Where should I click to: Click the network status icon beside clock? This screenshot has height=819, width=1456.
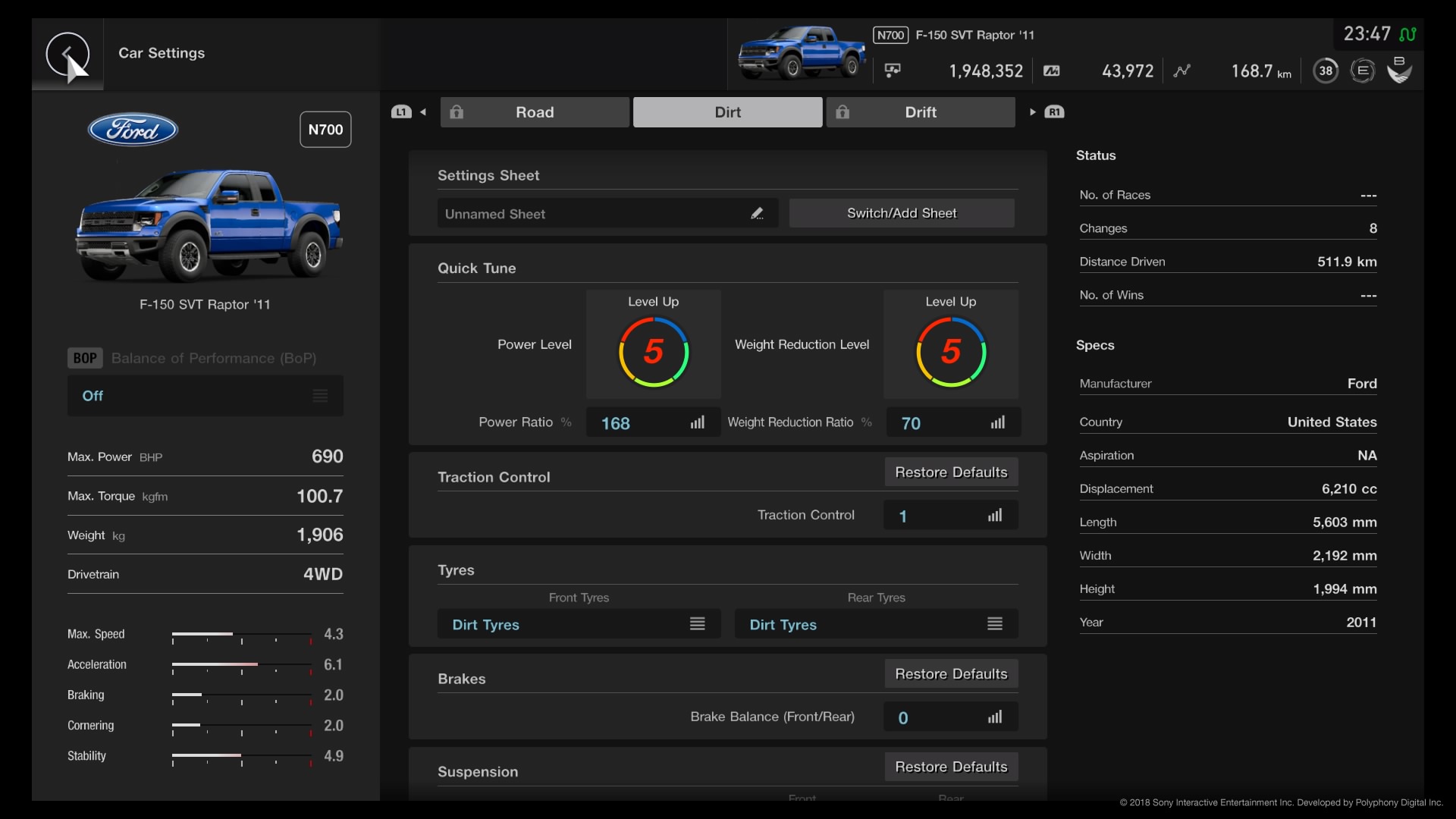click(1408, 34)
